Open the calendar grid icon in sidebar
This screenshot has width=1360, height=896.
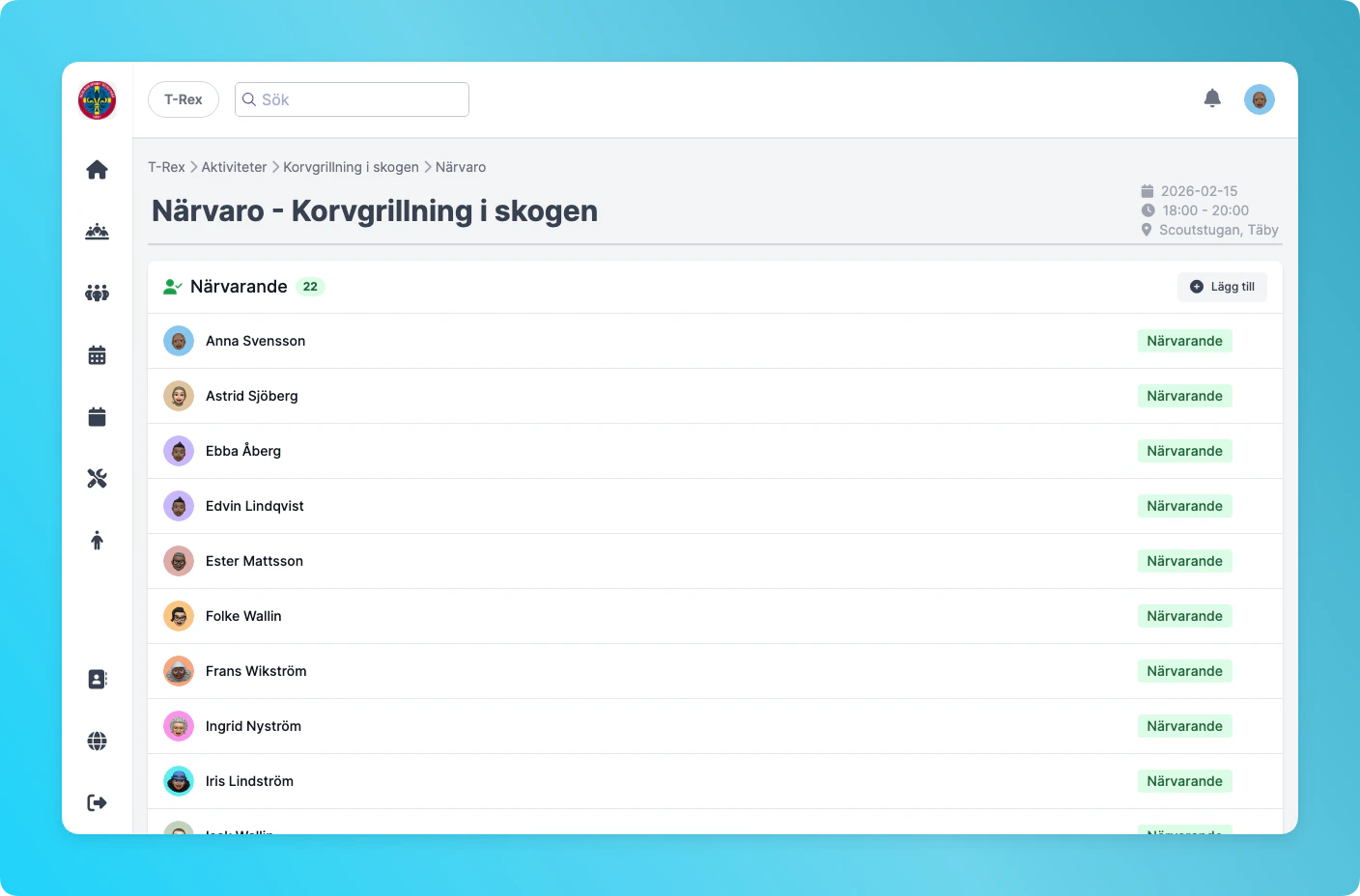[x=97, y=355]
